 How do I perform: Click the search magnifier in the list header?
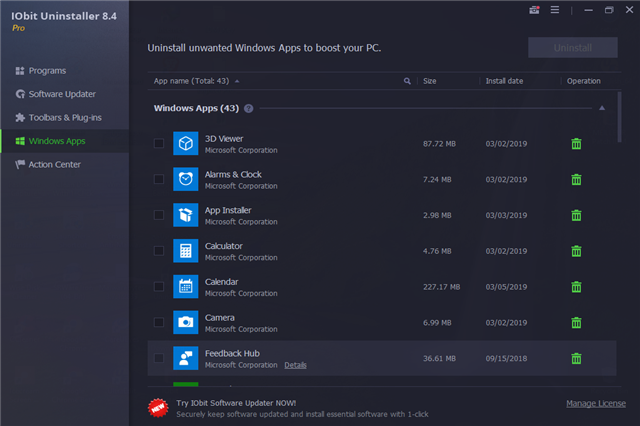(407, 80)
